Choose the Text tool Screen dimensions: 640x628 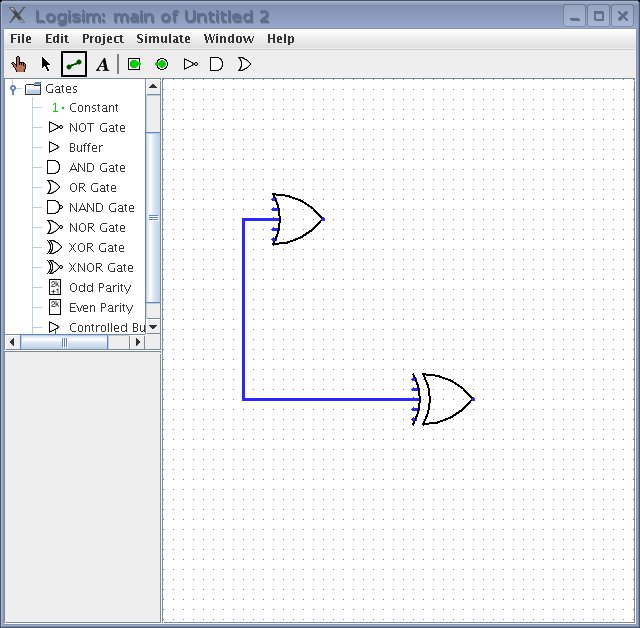pos(102,64)
